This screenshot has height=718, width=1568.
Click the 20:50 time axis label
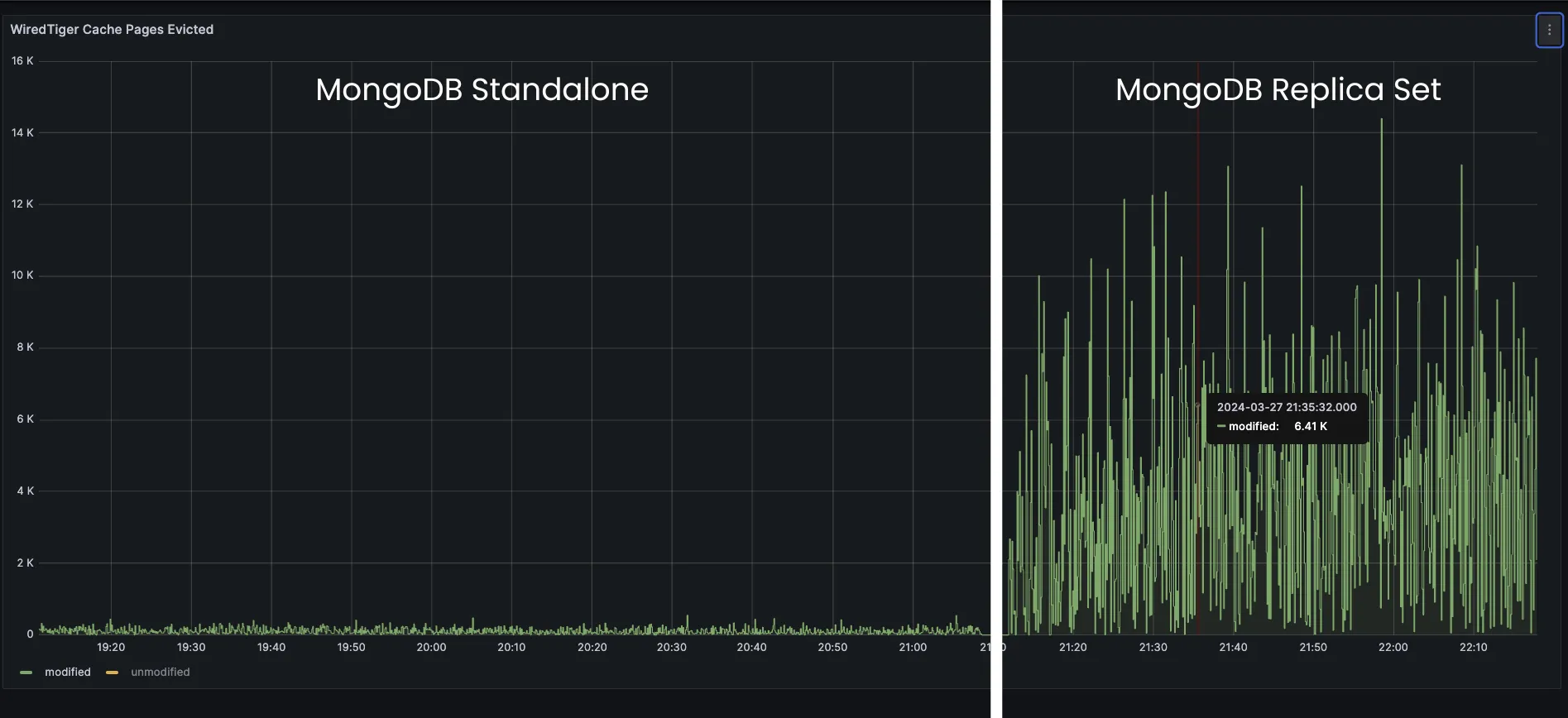point(832,647)
